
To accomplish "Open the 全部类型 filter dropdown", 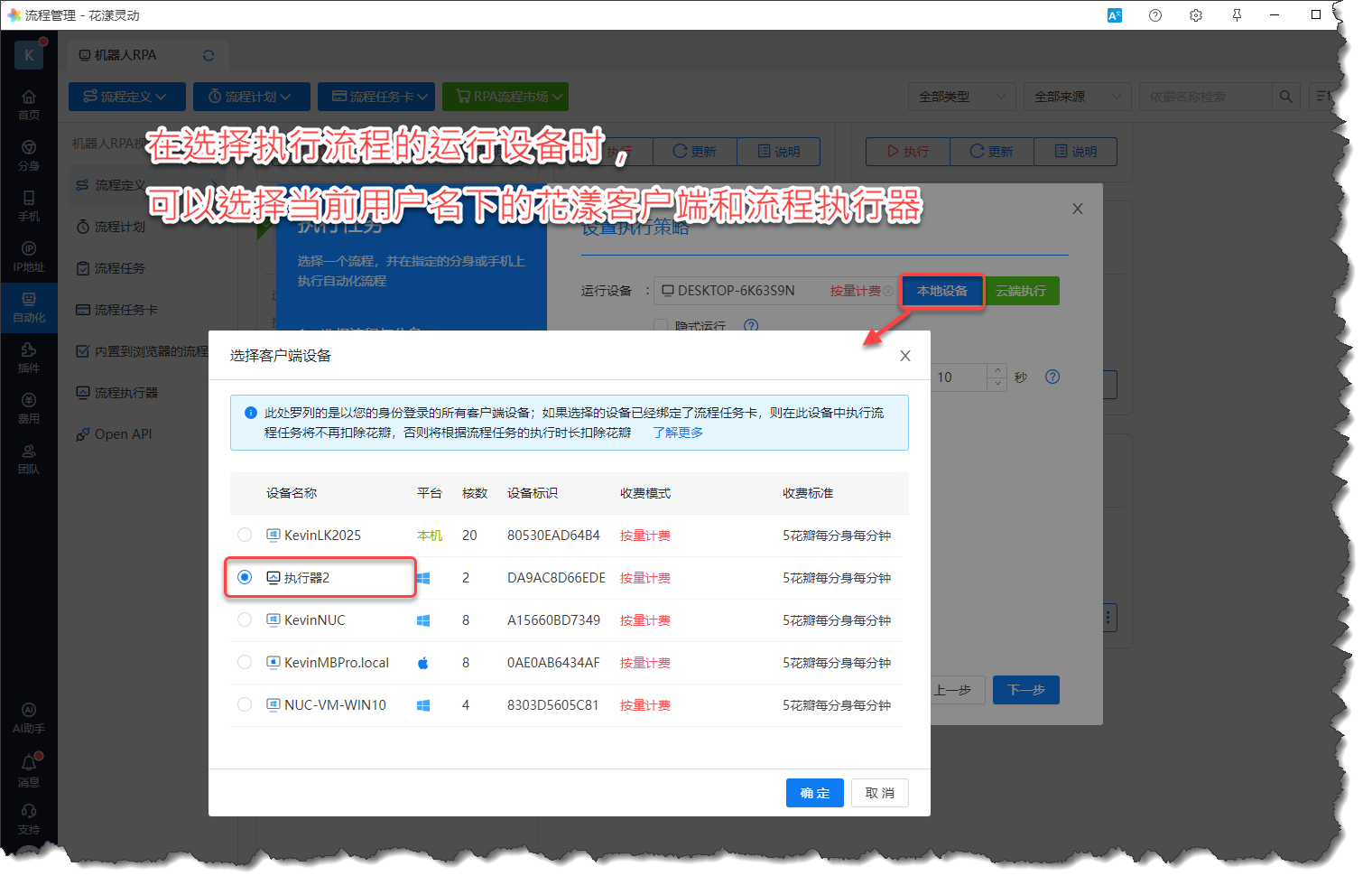I will click(961, 97).
